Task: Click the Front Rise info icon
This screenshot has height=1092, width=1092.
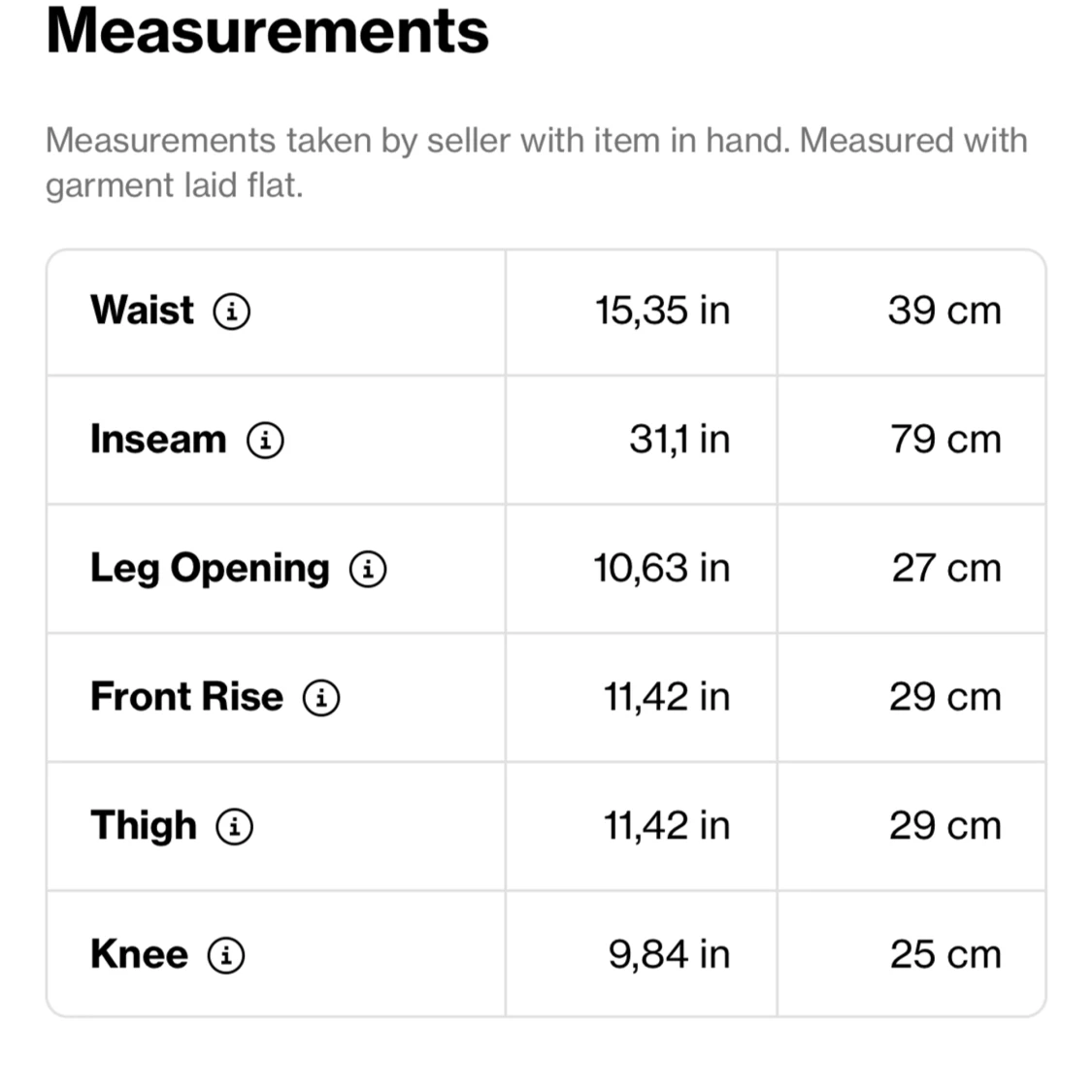Action: coord(321,698)
